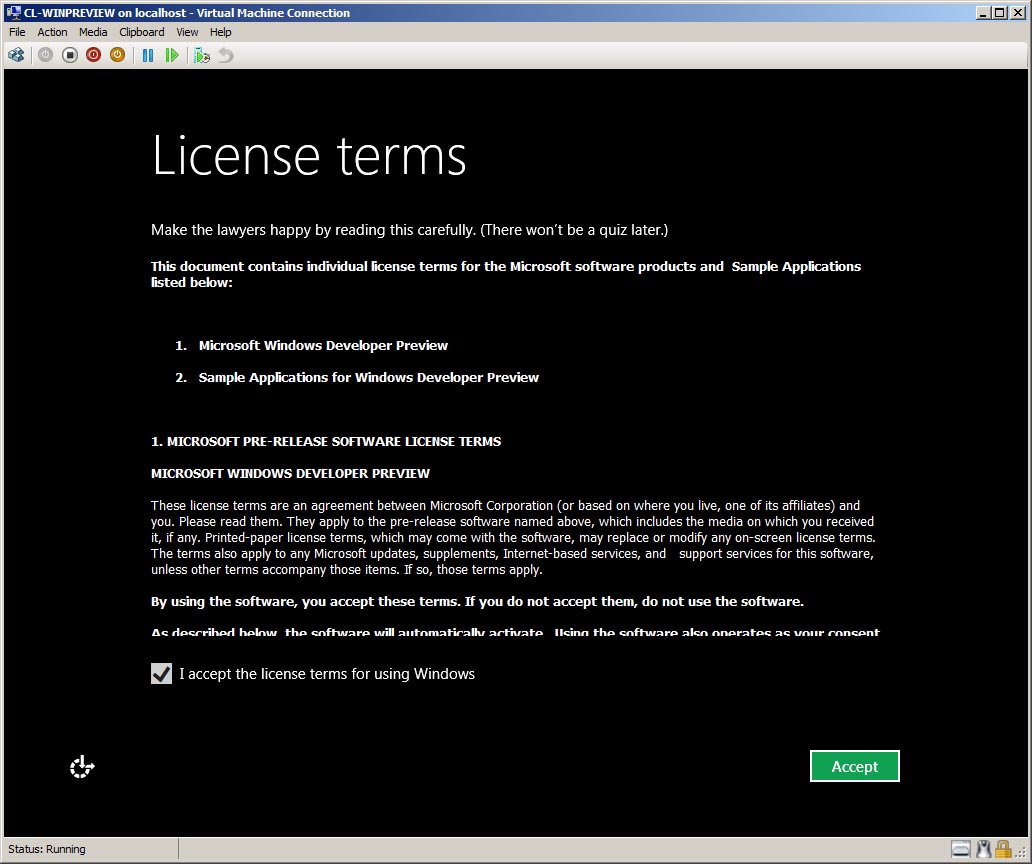Open the Ease of Access icon
The width and height of the screenshot is (1032, 864).
pos(82,767)
